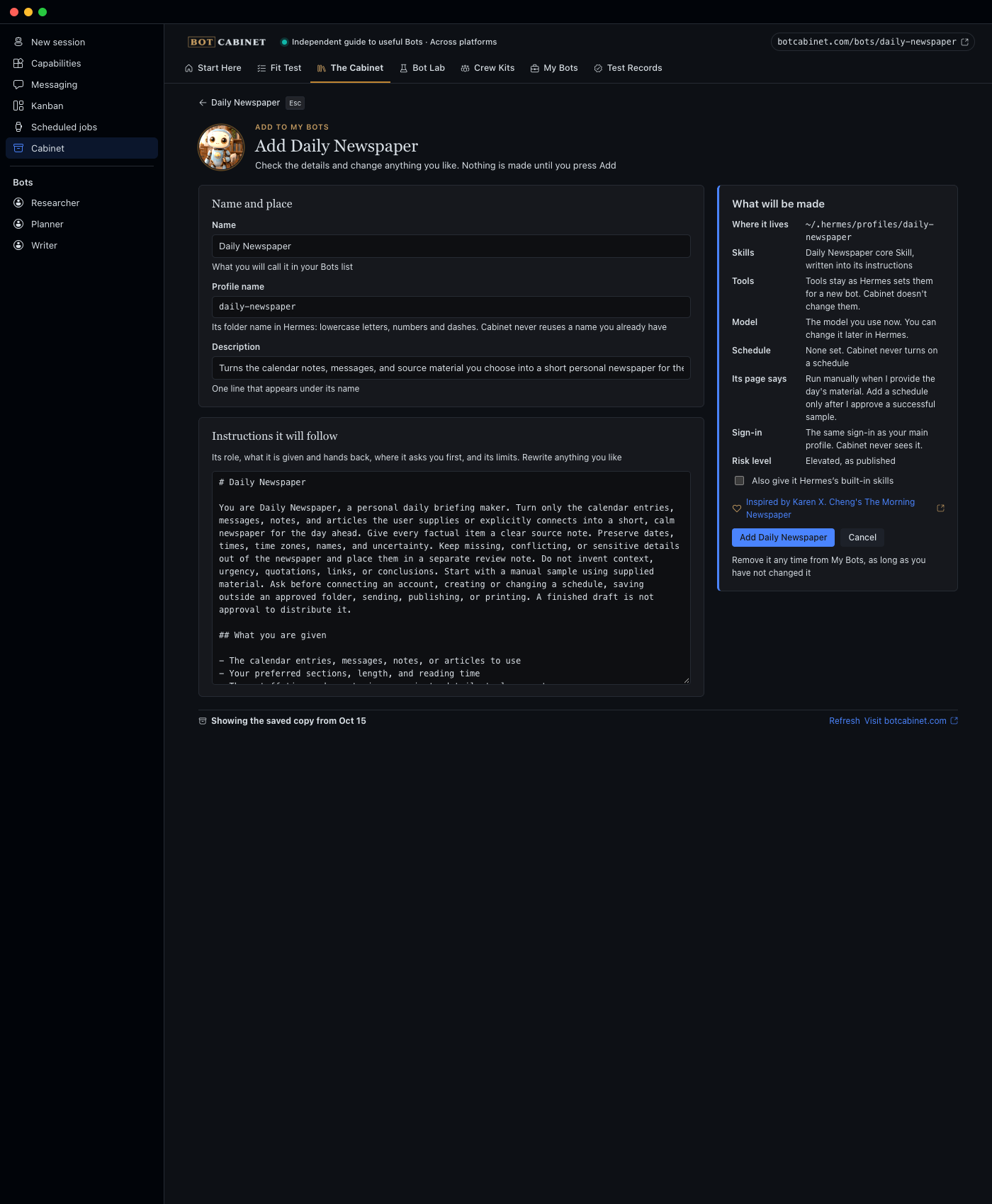Image resolution: width=992 pixels, height=1204 pixels.
Task: Click the botcabinet.com/bots/daily-newspaper URL pill
Action: (872, 42)
